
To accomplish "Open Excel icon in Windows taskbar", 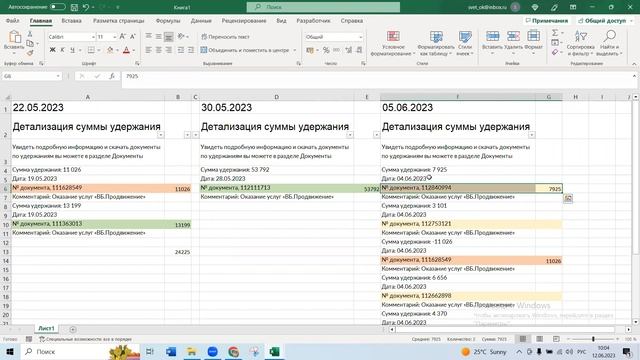I will point(274,351).
